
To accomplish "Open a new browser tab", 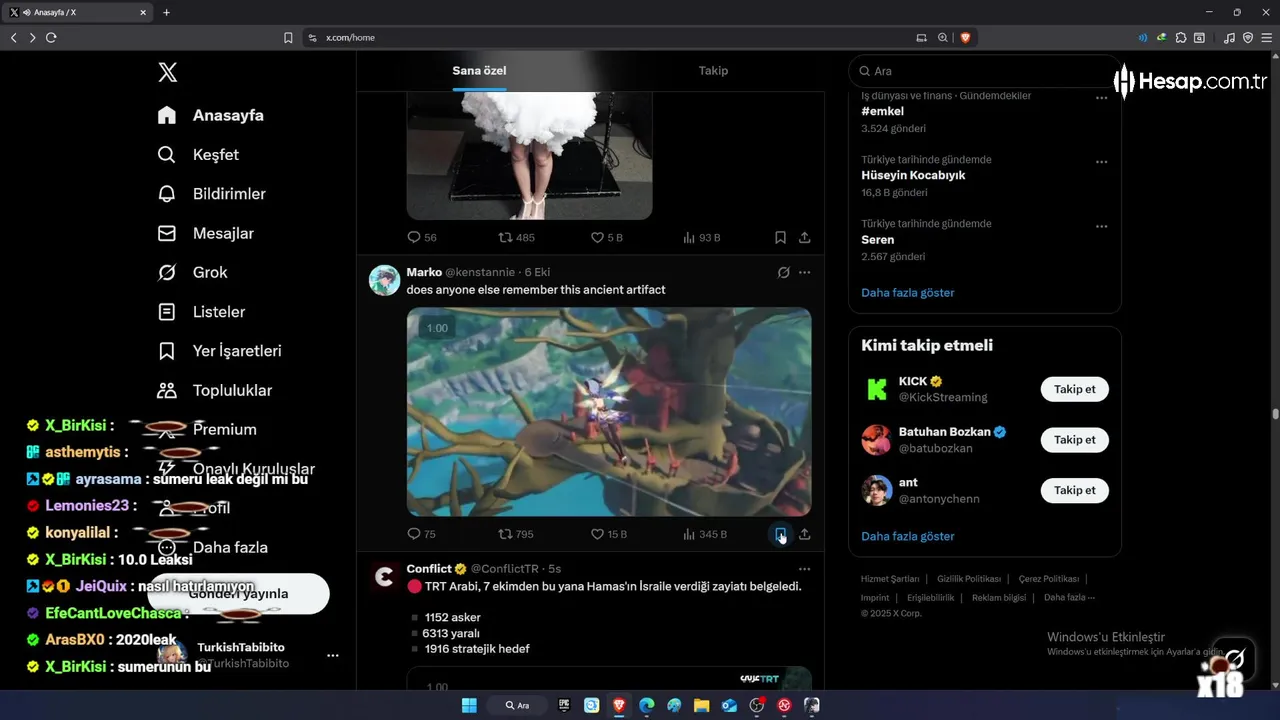I will pos(166,13).
